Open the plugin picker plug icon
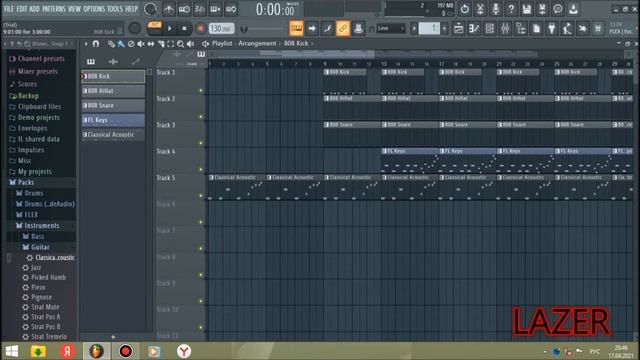Viewport: 640px width, 360px height. 551,28
